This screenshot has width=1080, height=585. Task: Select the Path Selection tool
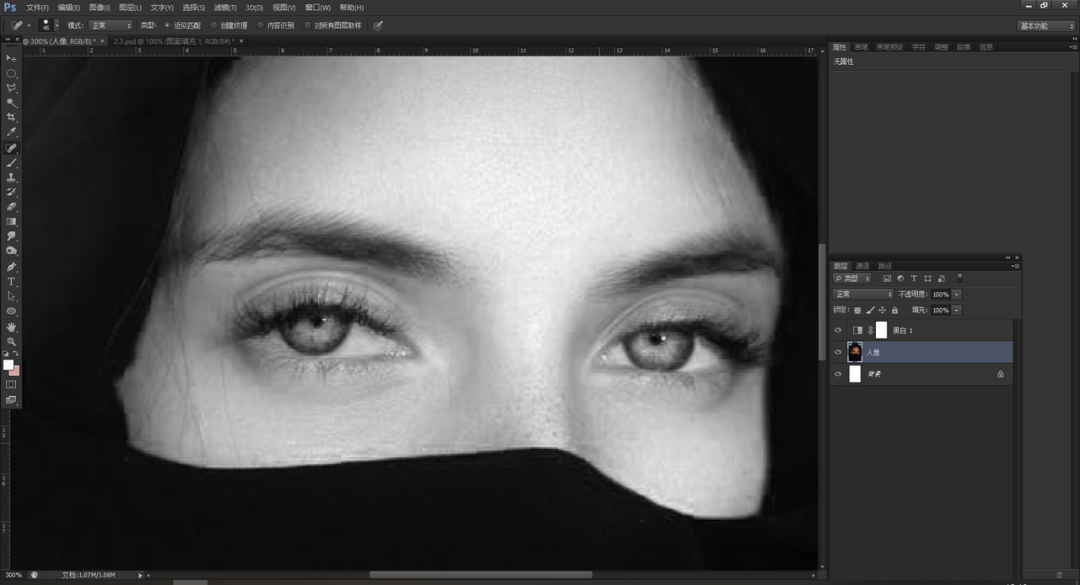[11, 296]
